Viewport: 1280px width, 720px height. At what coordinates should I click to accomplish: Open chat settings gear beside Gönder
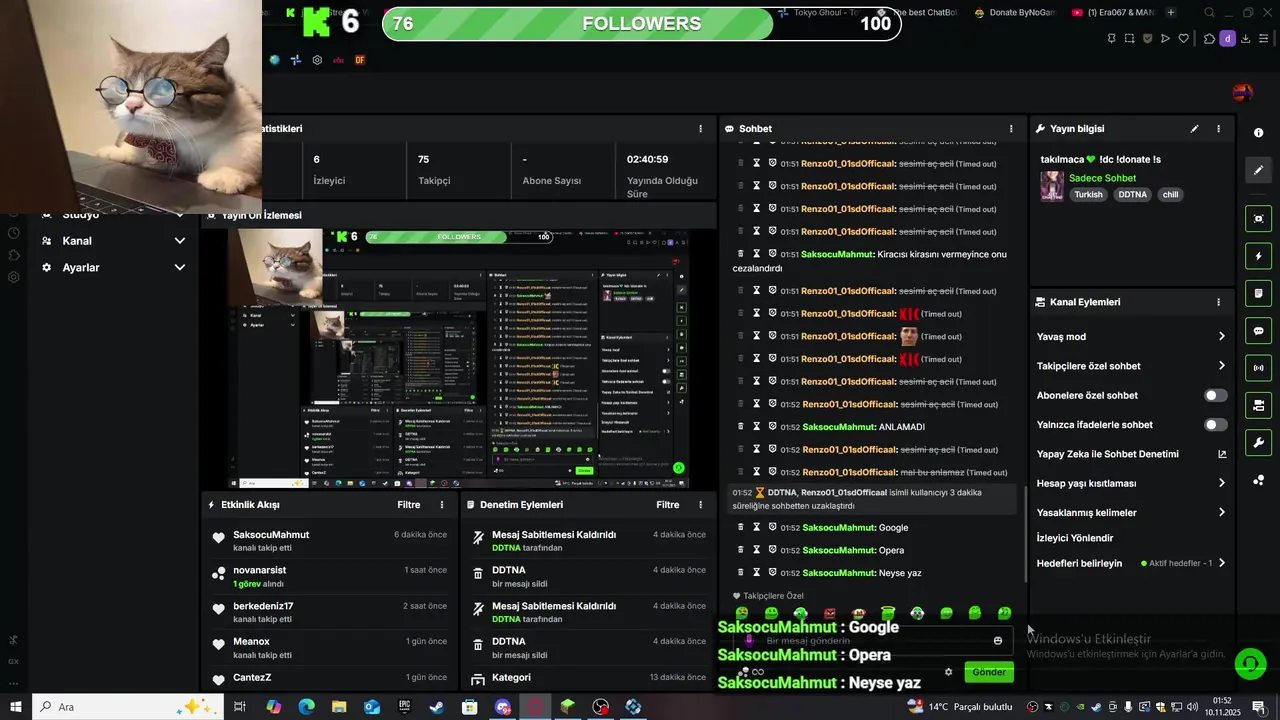tap(948, 672)
